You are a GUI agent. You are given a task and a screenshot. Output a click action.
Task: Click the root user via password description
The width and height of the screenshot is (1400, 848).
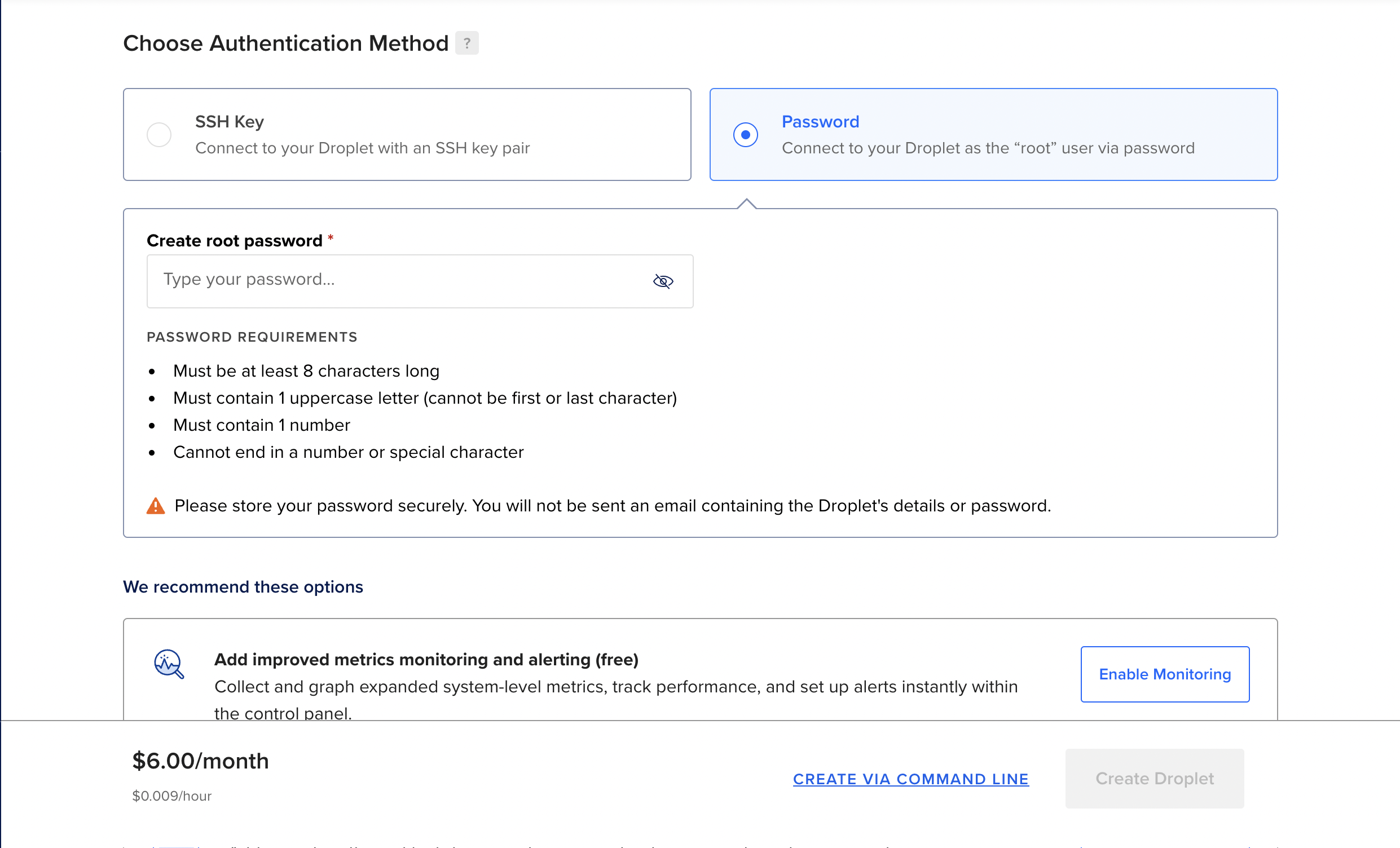pyautogui.click(x=988, y=148)
